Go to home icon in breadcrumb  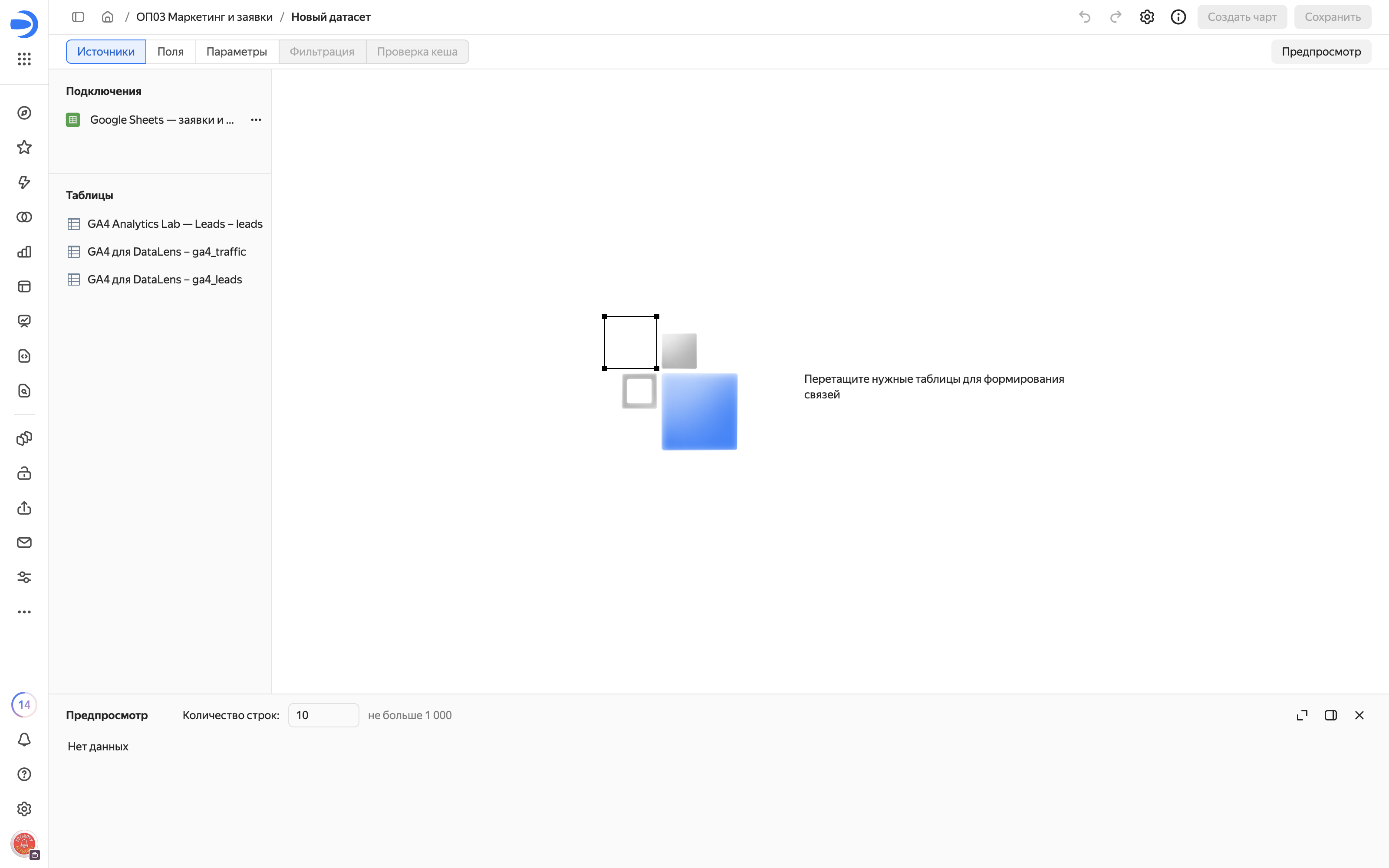(x=107, y=17)
